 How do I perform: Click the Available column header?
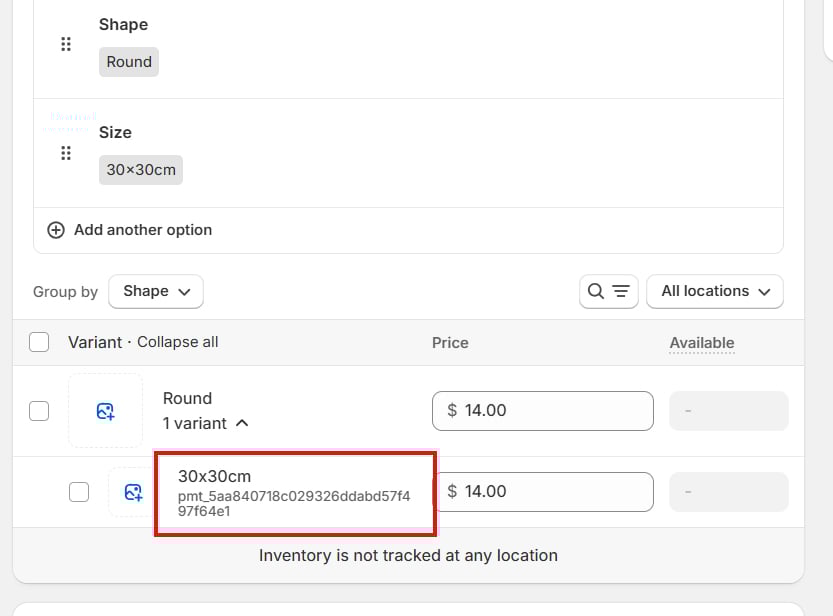coord(701,343)
